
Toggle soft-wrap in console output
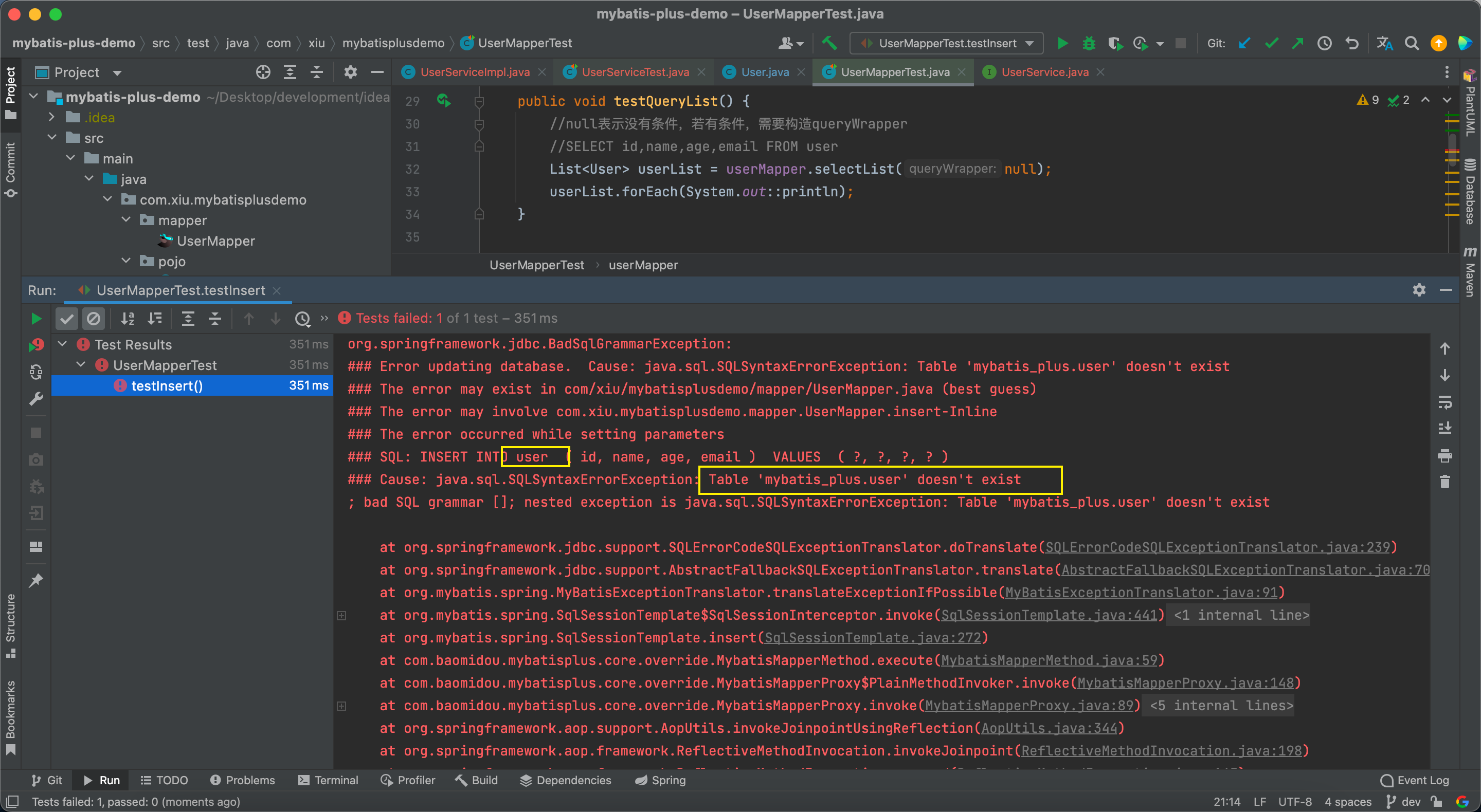pyautogui.click(x=1445, y=402)
